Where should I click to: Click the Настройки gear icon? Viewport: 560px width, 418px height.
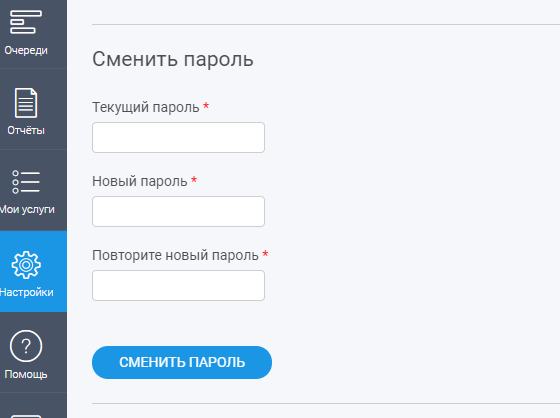click(x=26, y=265)
